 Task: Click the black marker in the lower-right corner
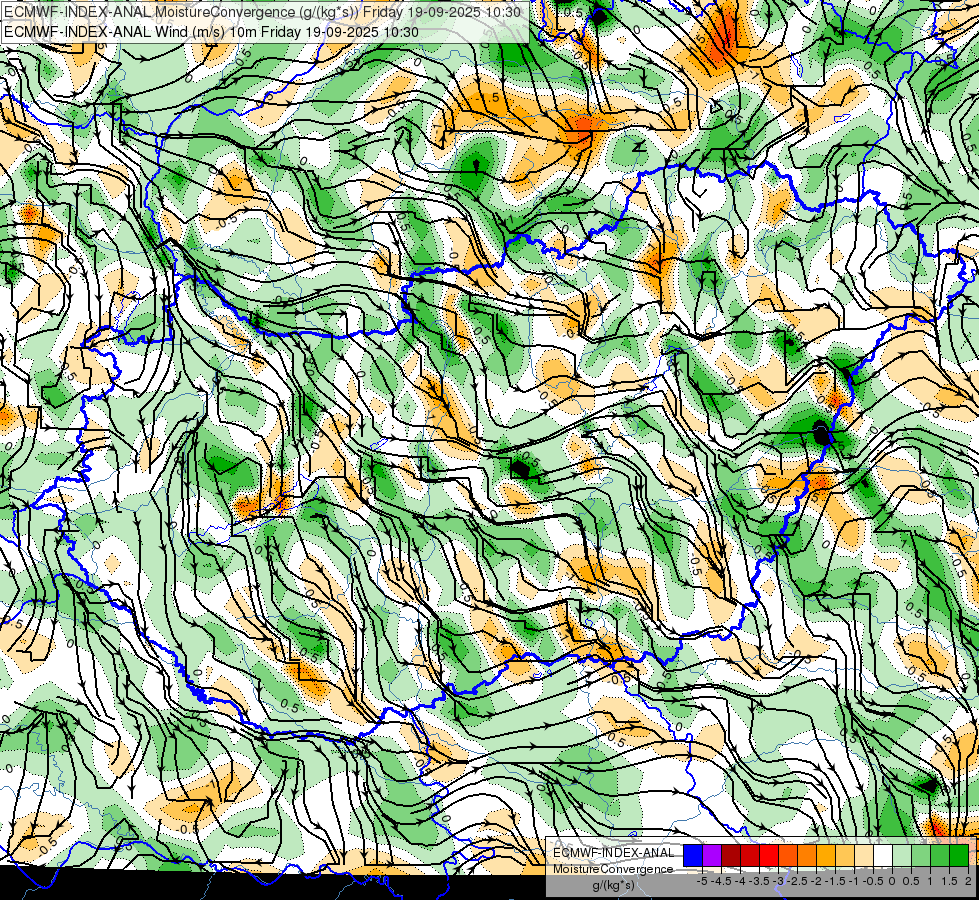tap(929, 786)
